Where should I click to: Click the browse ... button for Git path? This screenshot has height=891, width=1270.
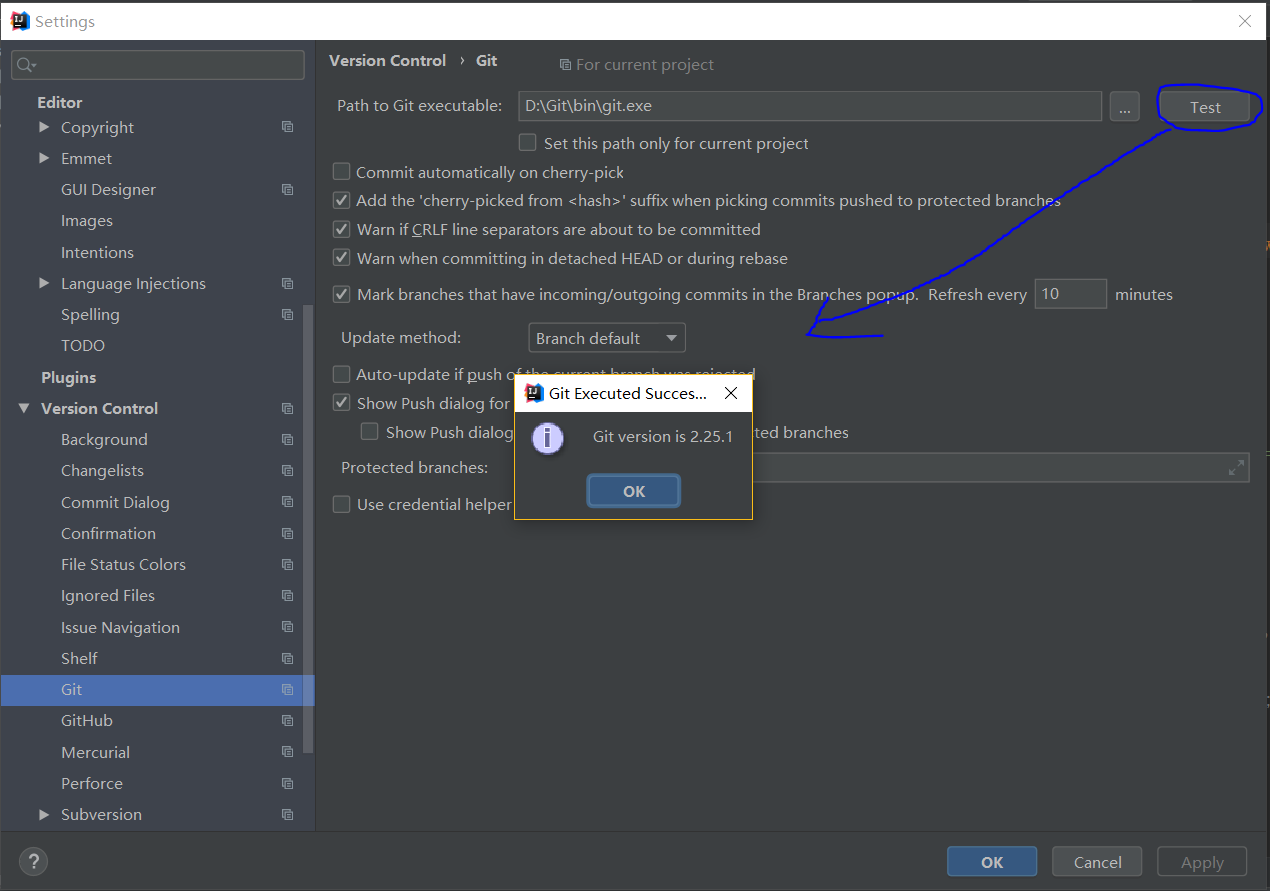tap(1125, 106)
